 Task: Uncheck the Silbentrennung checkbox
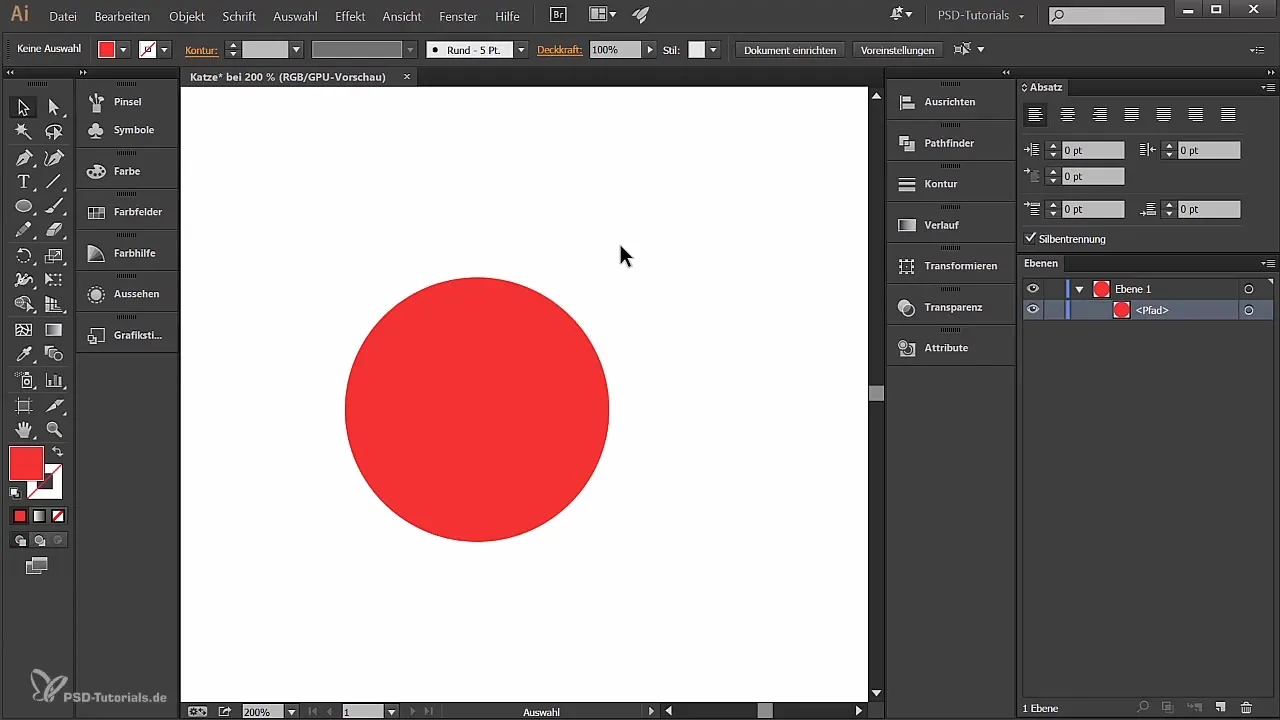pyautogui.click(x=1031, y=239)
